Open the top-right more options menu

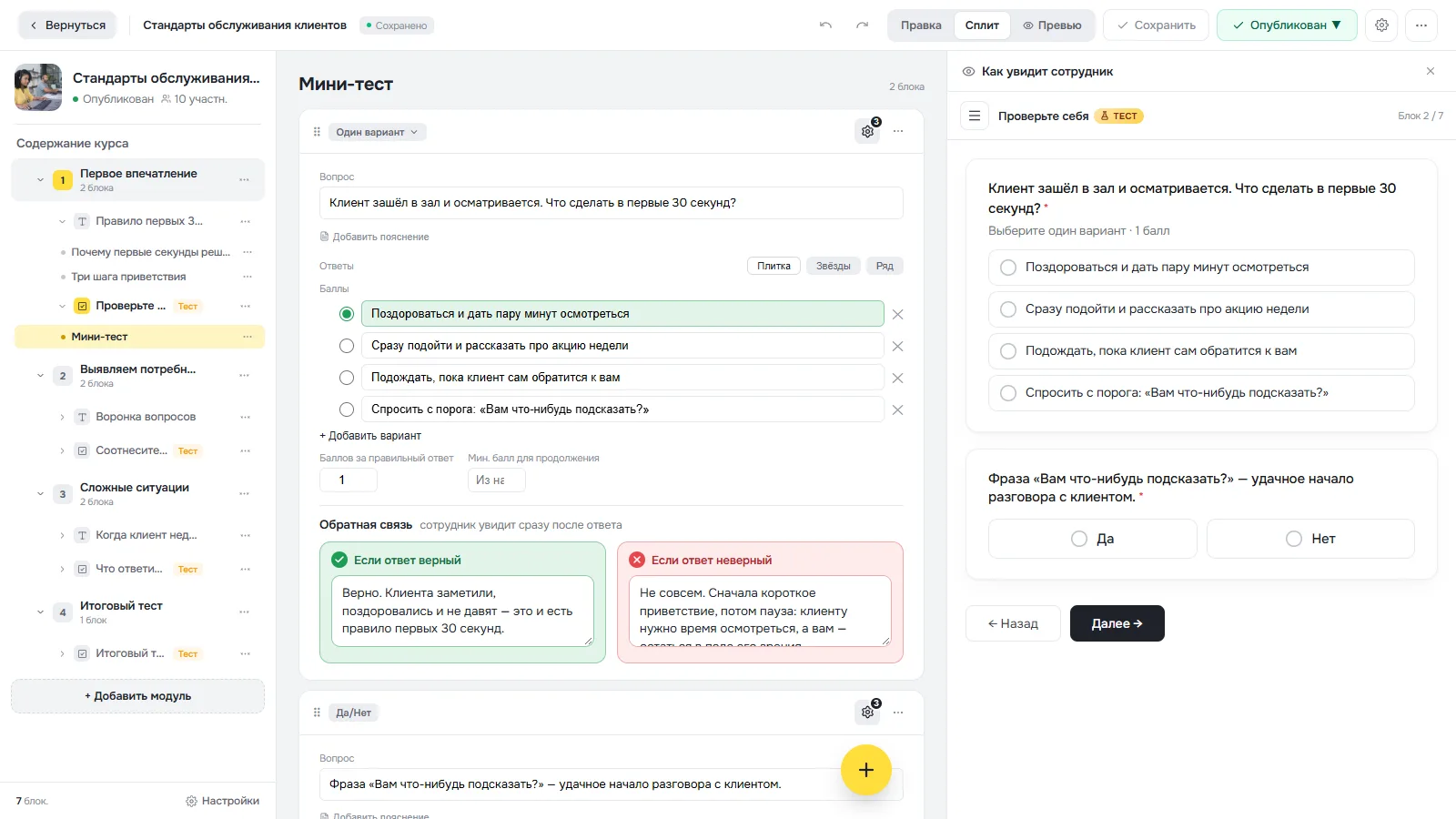[1421, 25]
